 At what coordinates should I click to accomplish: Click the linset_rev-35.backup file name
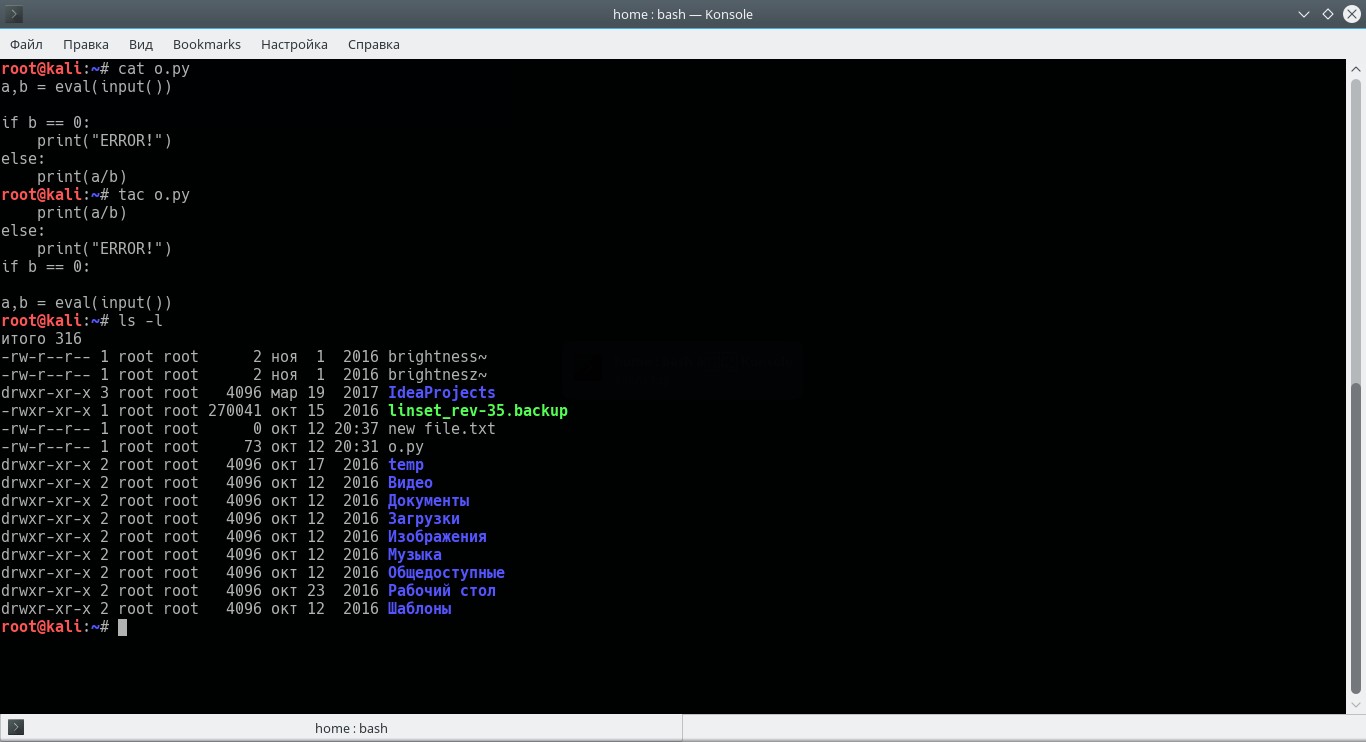click(x=477, y=411)
